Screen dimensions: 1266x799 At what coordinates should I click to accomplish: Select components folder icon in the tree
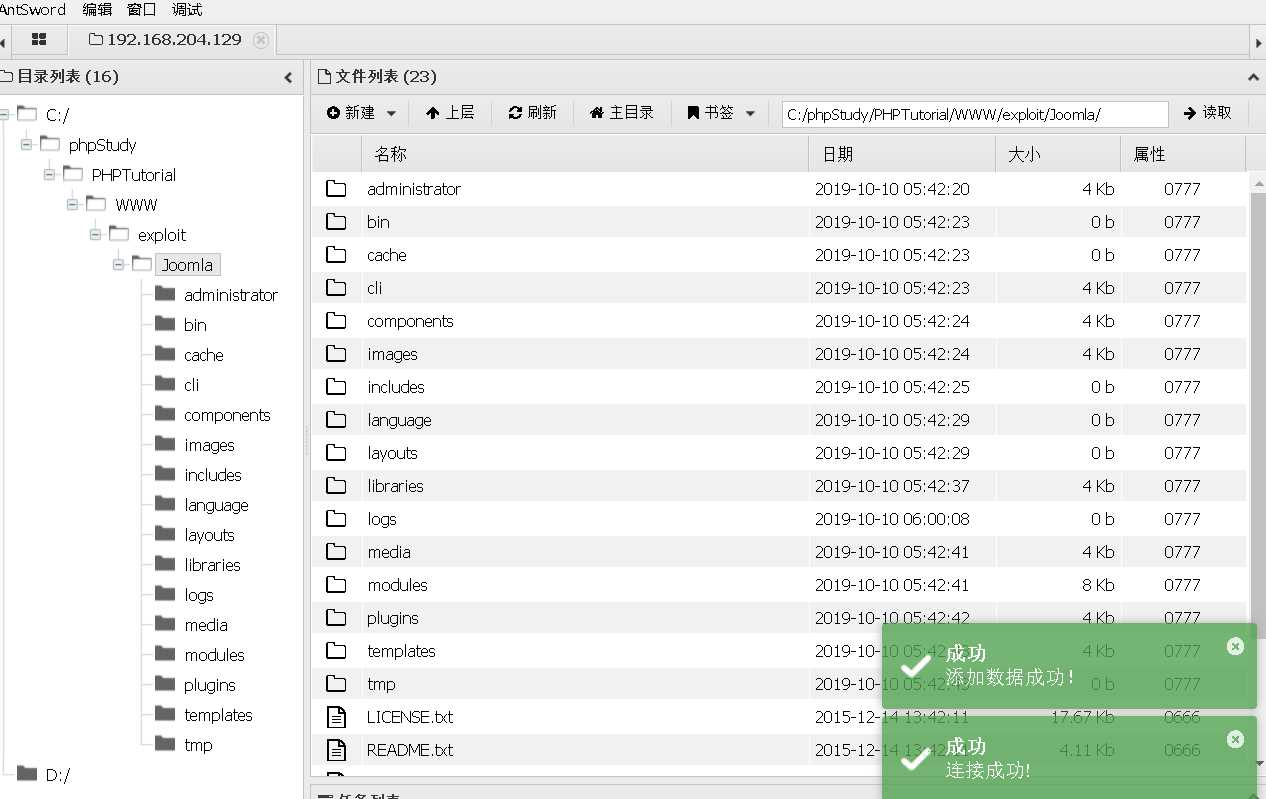pyautogui.click(x=165, y=414)
